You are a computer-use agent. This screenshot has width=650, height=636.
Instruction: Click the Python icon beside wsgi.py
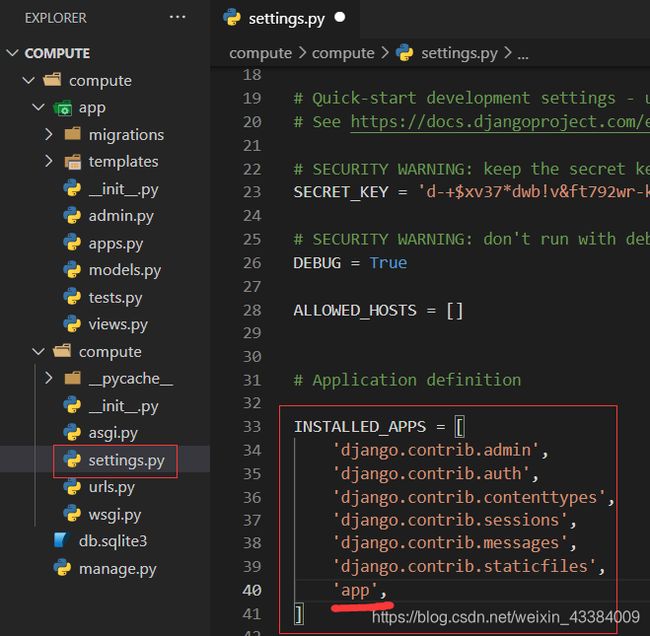tap(72, 514)
